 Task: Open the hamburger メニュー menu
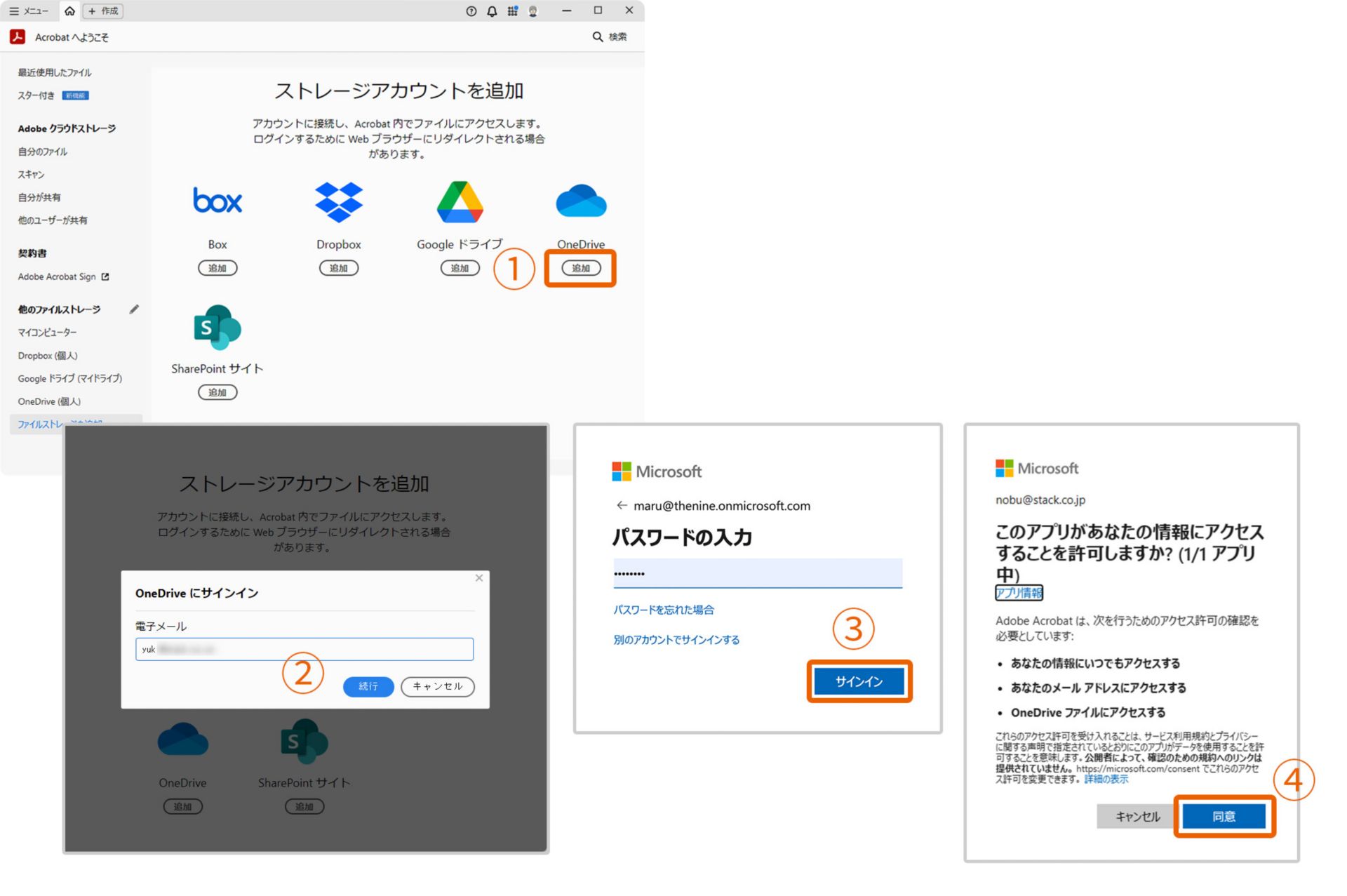pos(29,11)
